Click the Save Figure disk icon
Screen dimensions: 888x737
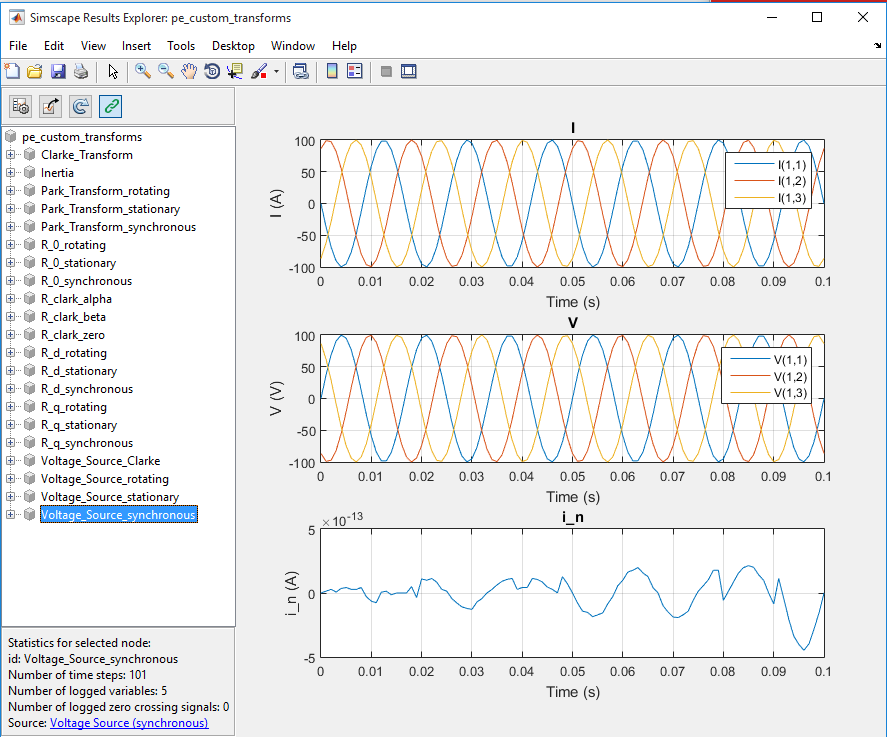(x=57, y=71)
